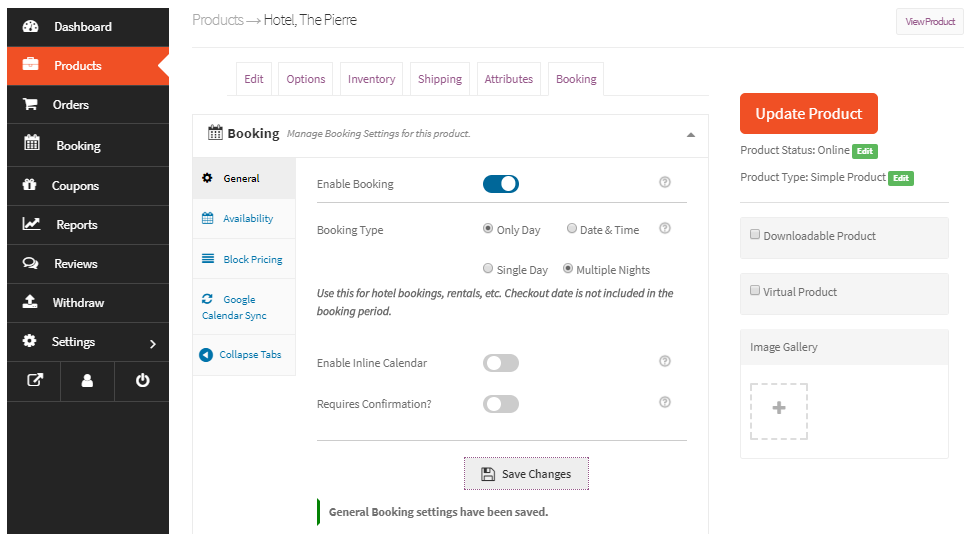Expand the Settings sidebar submenu
This screenshot has height=534, width=973.
(x=152, y=343)
